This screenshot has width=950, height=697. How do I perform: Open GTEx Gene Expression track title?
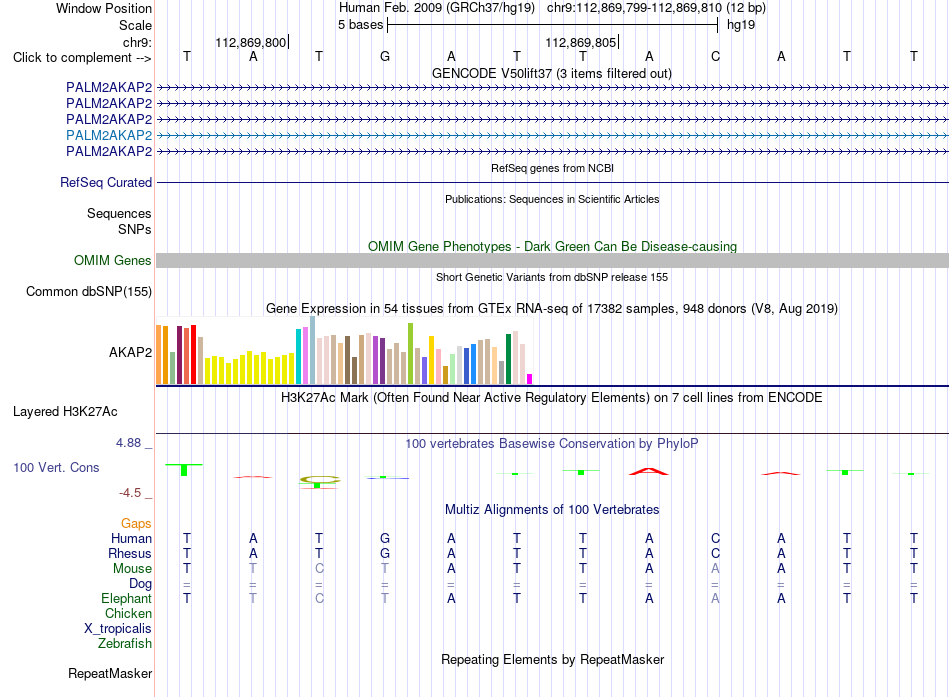click(552, 308)
